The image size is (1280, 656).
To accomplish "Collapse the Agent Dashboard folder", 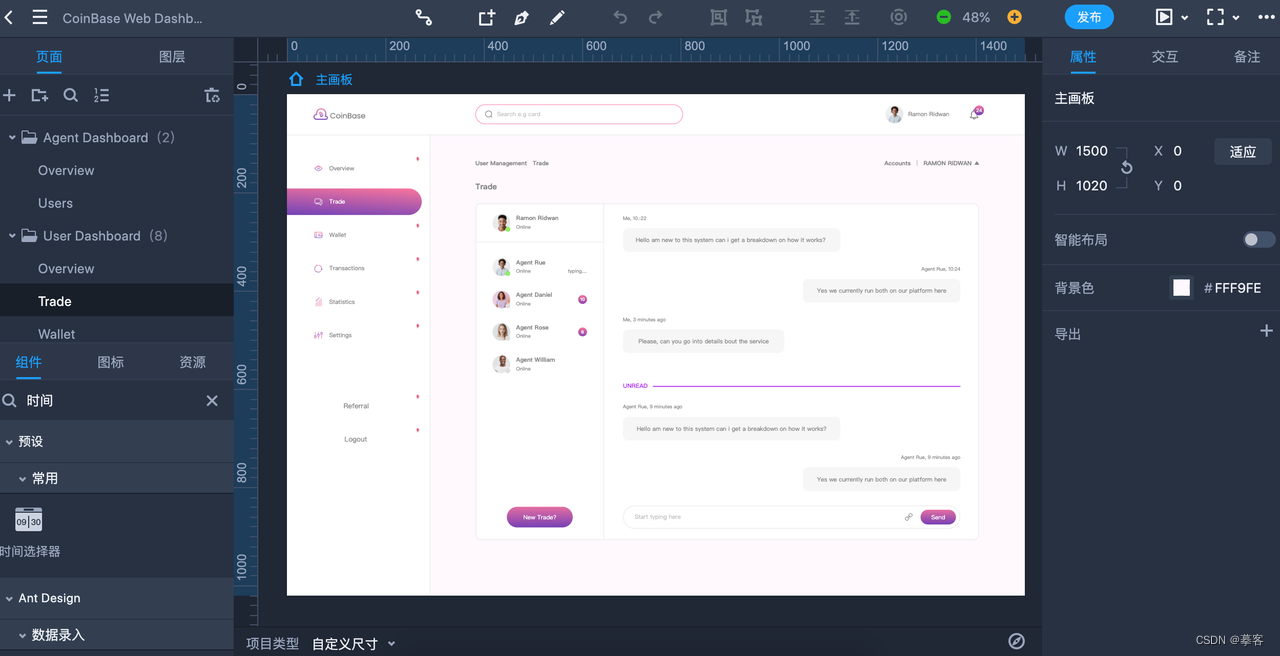I will coord(12,137).
